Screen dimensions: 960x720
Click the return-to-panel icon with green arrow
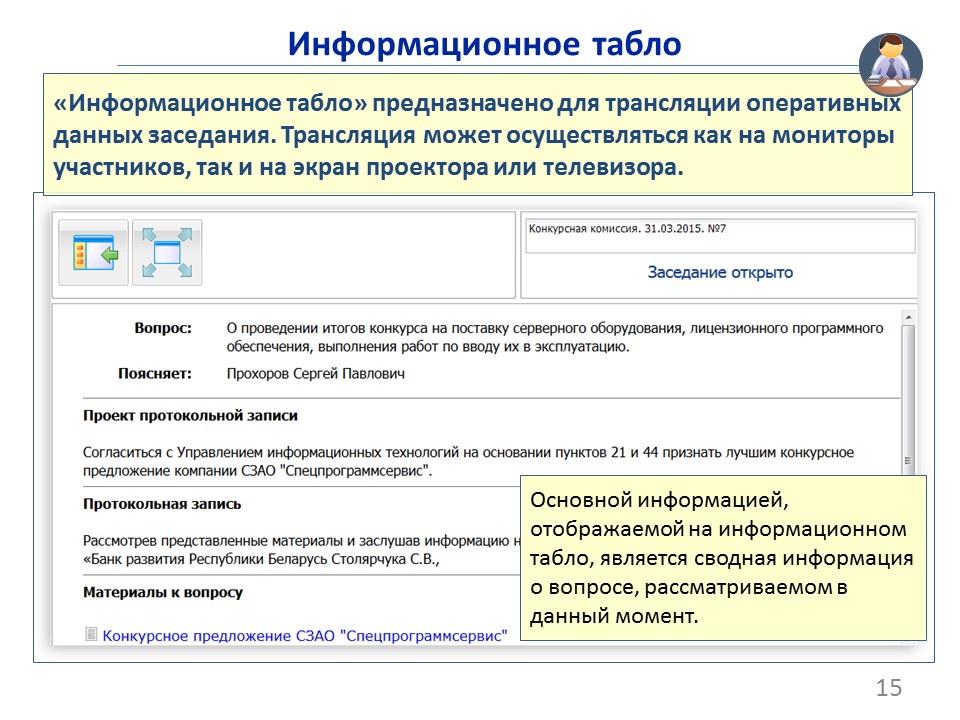coord(94,253)
